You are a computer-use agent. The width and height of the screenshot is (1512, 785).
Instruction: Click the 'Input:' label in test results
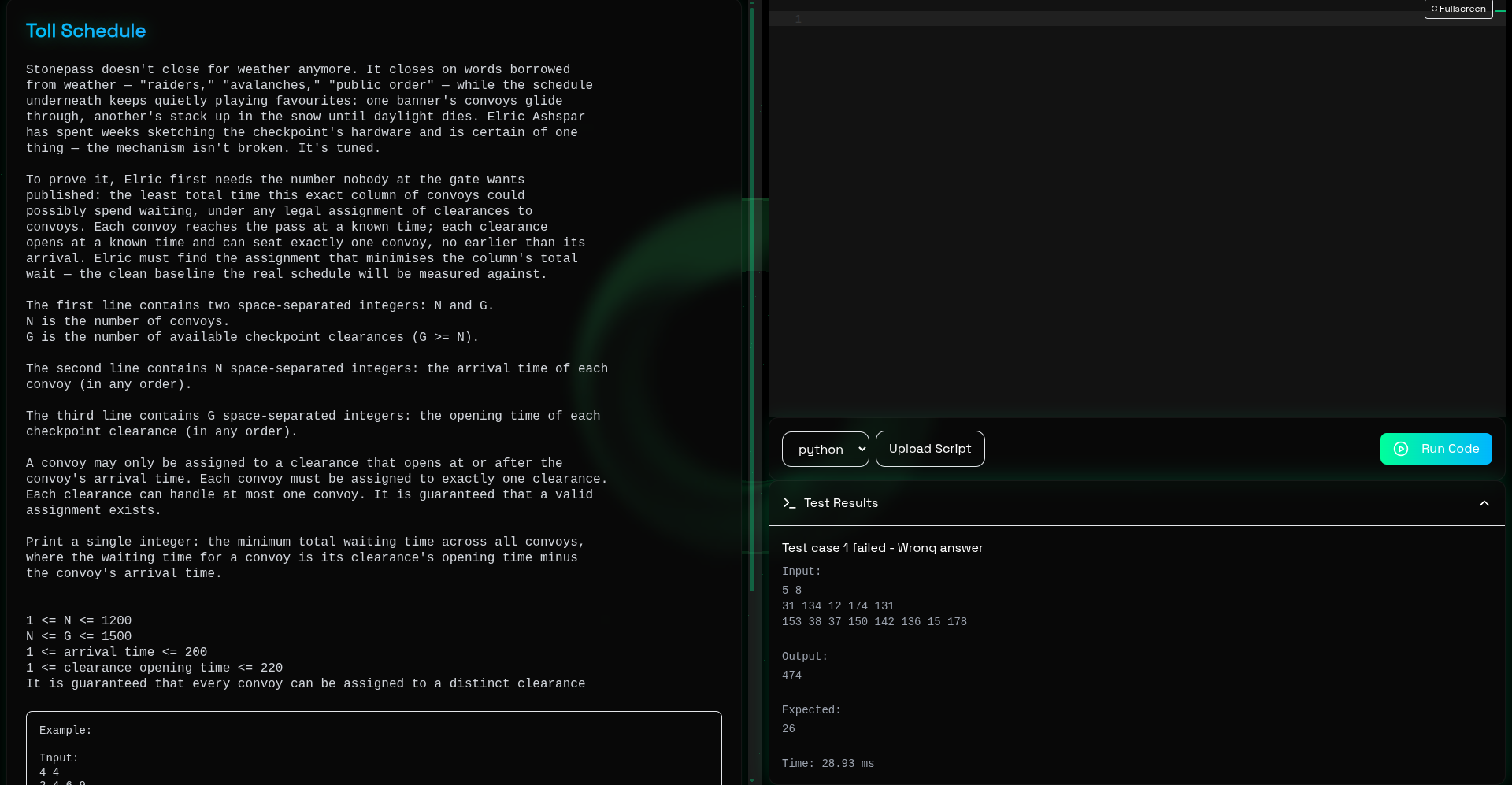pyautogui.click(x=802, y=572)
